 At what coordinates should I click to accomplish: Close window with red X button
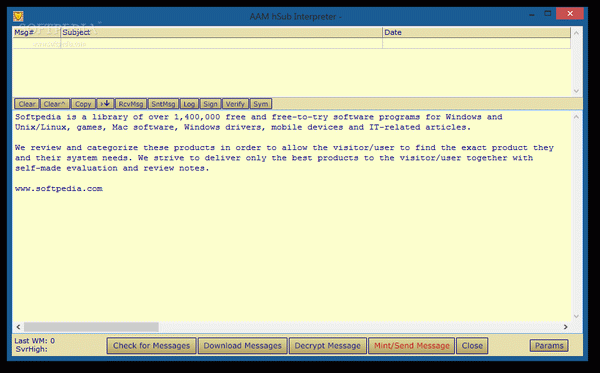pos(570,14)
